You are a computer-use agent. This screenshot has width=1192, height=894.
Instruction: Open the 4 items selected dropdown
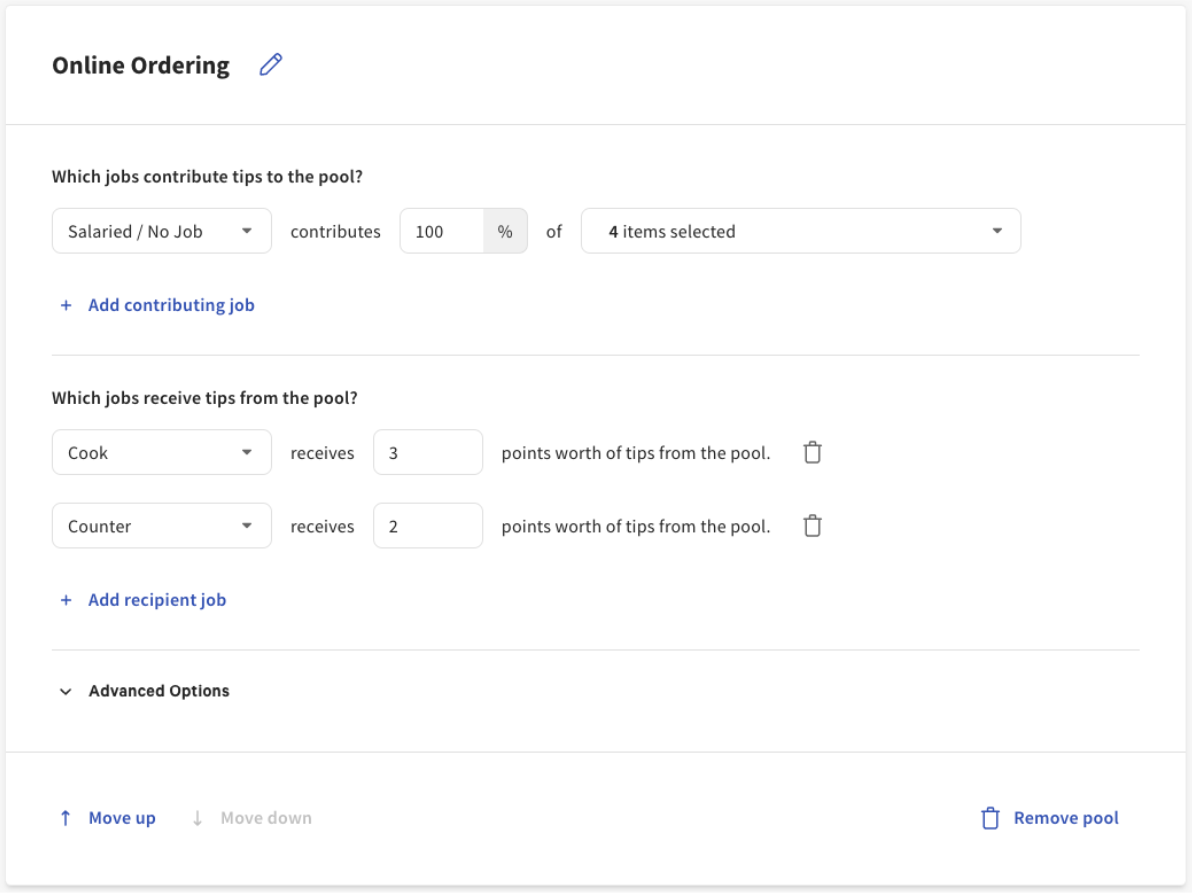click(800, 230)
